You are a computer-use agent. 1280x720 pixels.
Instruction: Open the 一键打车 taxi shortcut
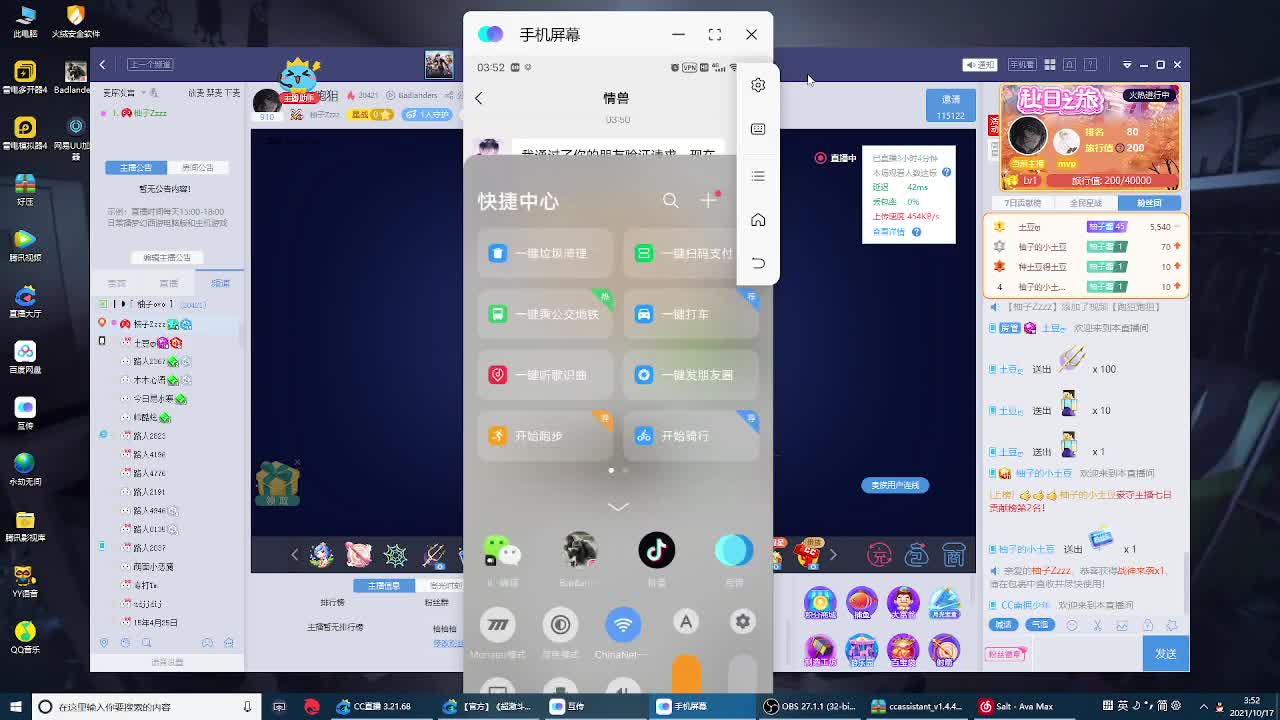click(691, 314)
